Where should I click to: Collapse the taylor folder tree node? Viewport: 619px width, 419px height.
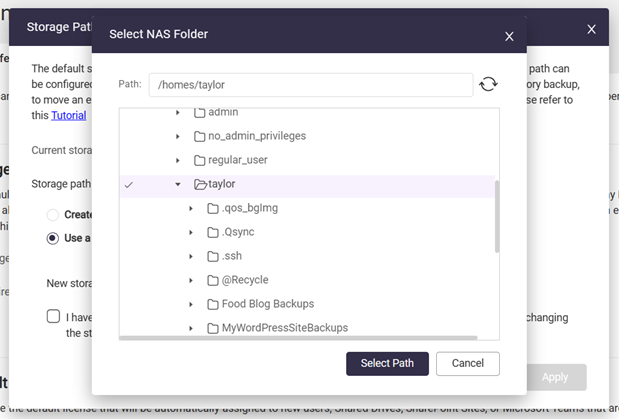tap(178, 184)
